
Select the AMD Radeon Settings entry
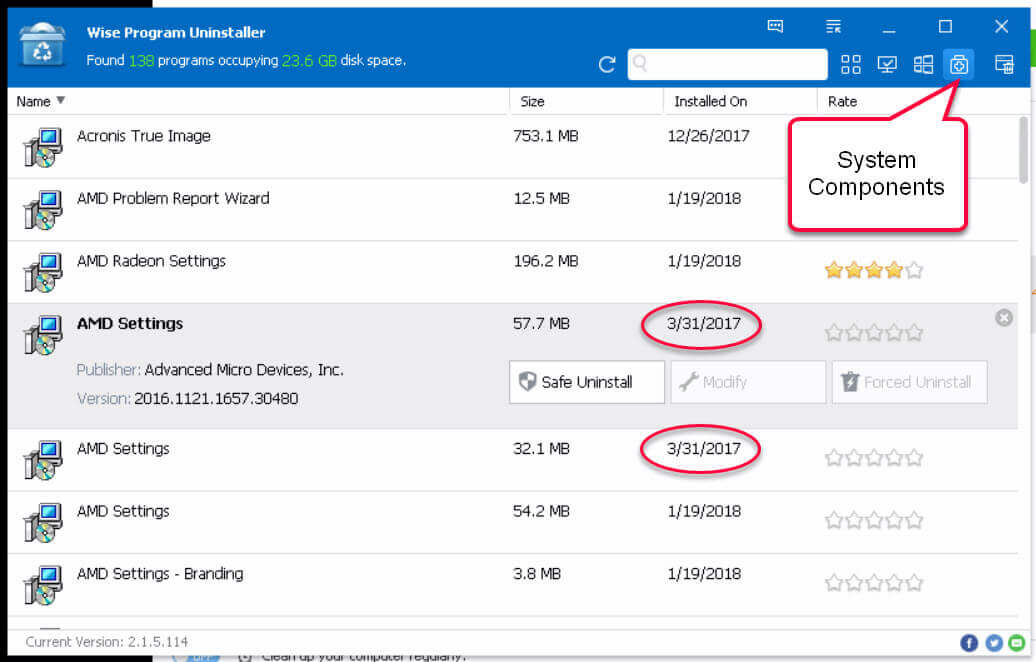click(x=513, y=272)
